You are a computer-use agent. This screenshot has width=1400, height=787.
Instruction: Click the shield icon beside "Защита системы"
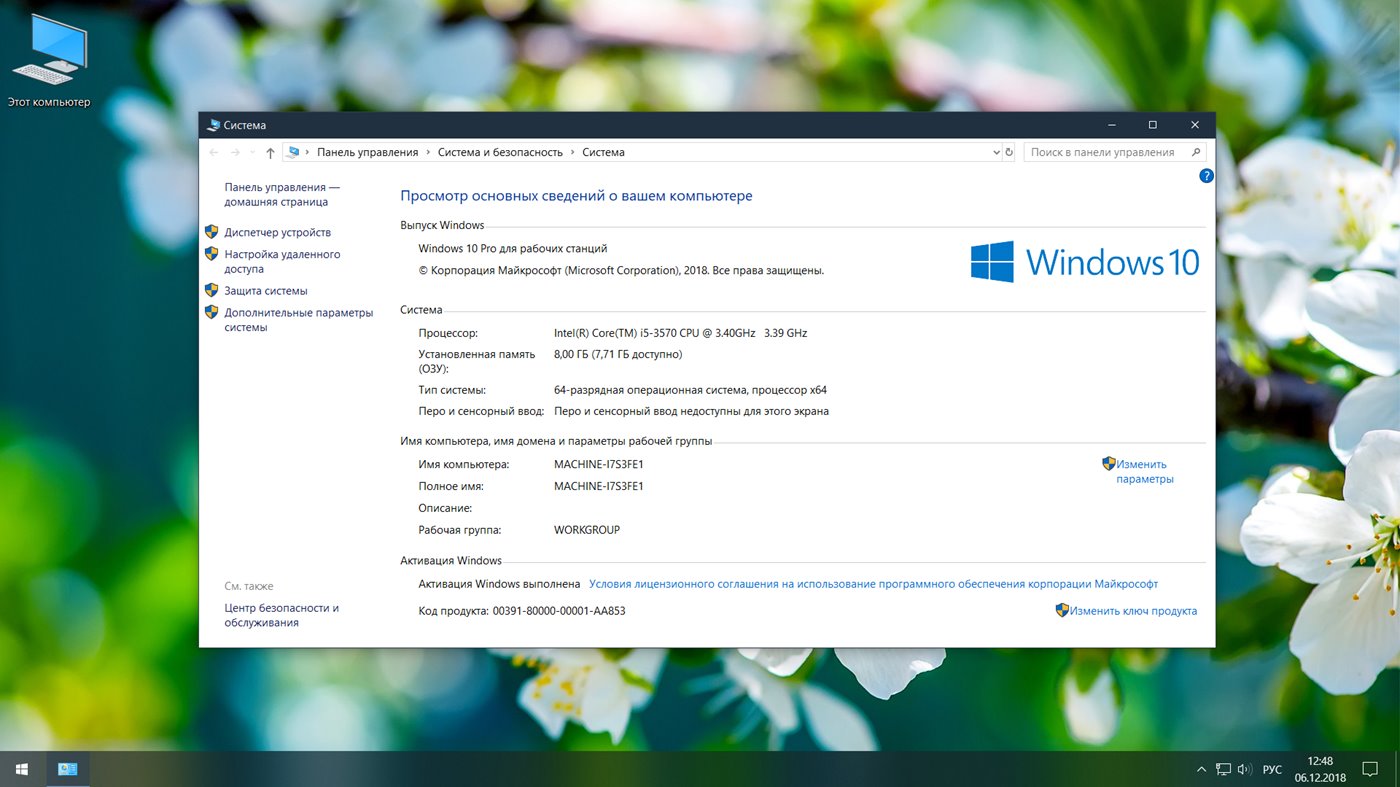(211, 290)
